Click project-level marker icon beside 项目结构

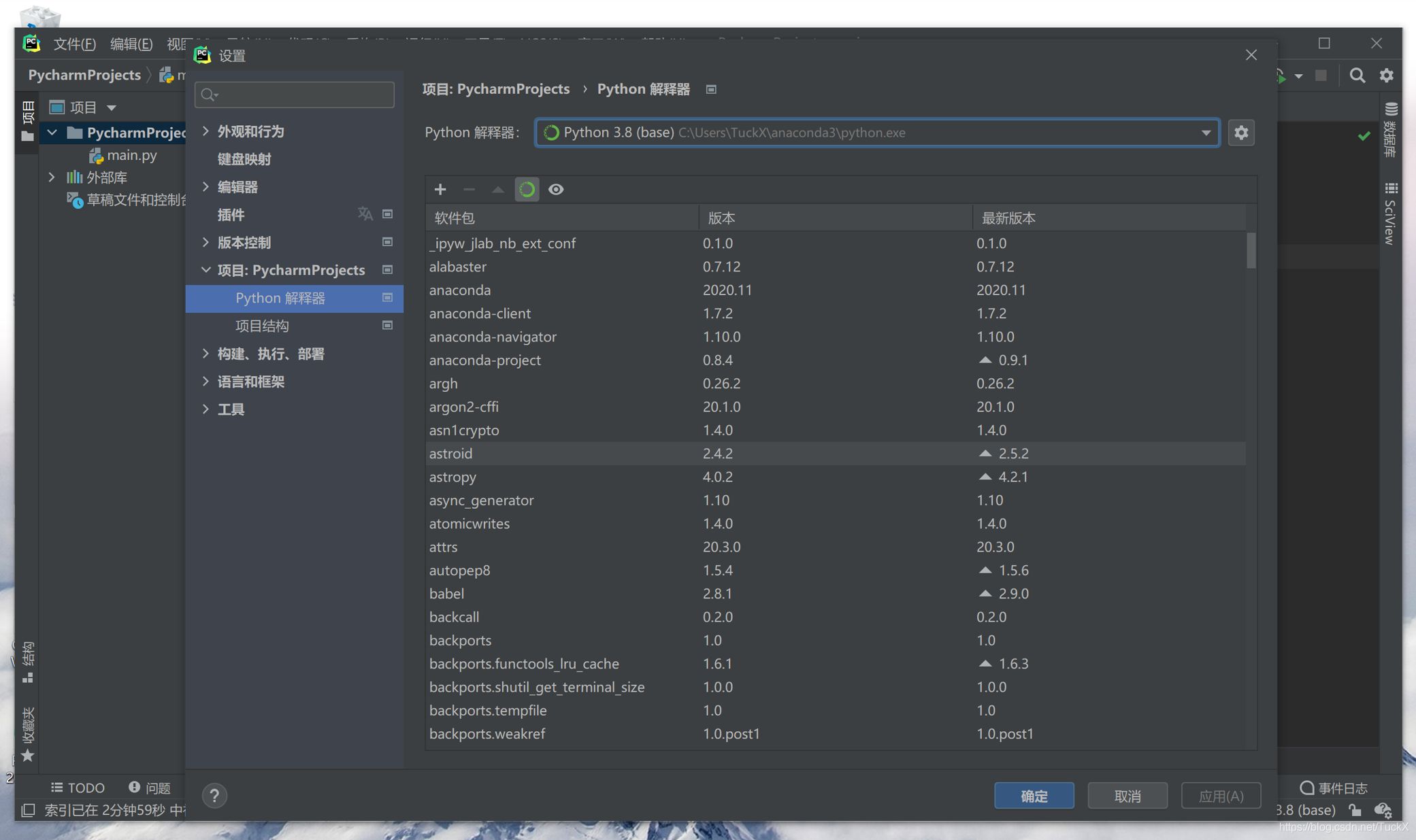pyautogui.click(x=387, y=325)
